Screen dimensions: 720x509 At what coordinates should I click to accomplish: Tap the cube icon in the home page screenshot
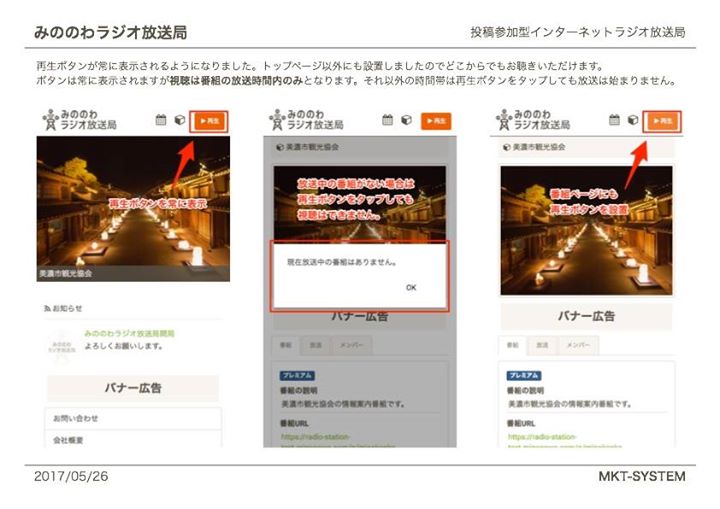(180, 120)
